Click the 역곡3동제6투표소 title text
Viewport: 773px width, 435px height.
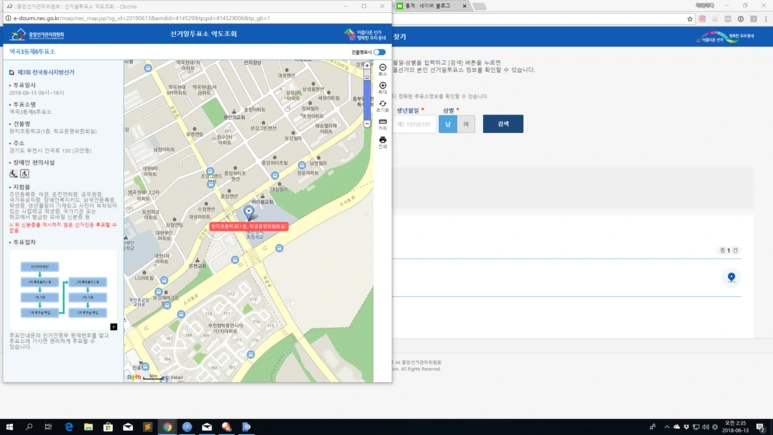(x=32, y=52)
